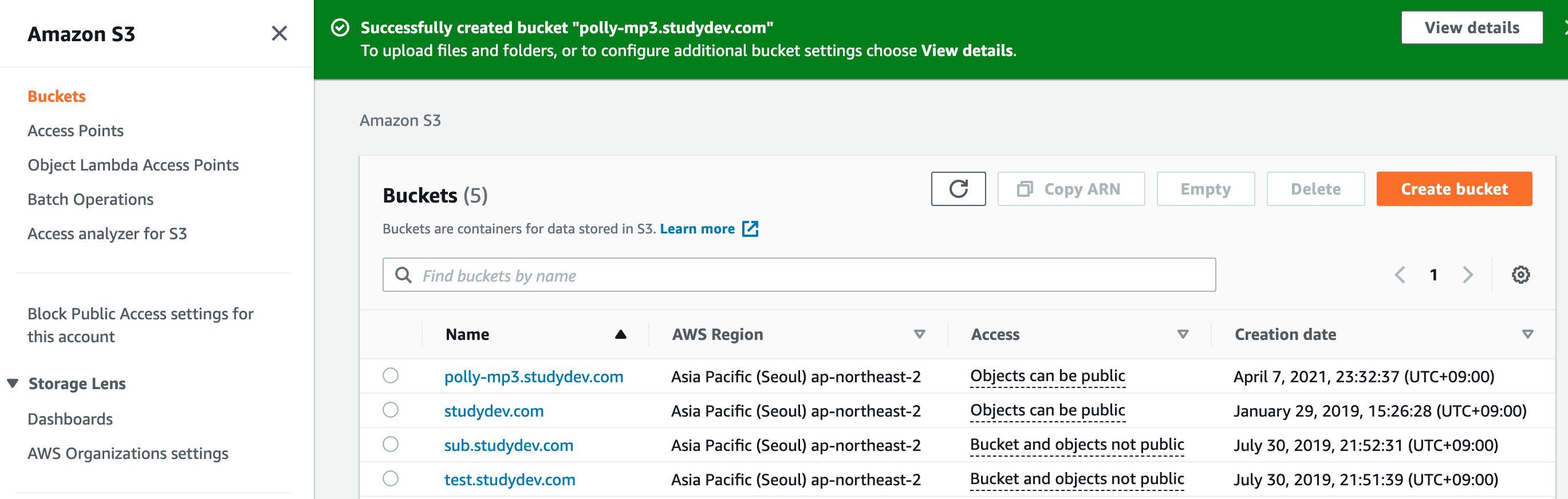
Task: Click the region cell for studydev.com row
Action: pos(795,411)
